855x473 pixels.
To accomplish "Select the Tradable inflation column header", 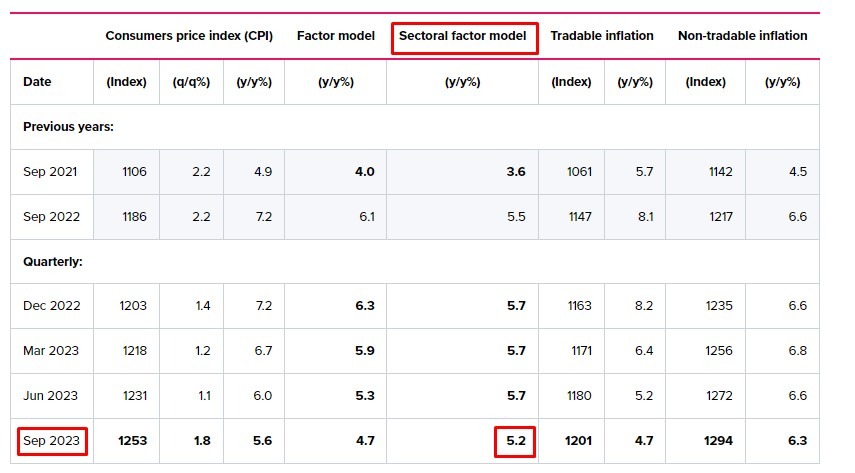I will [602, 36].
